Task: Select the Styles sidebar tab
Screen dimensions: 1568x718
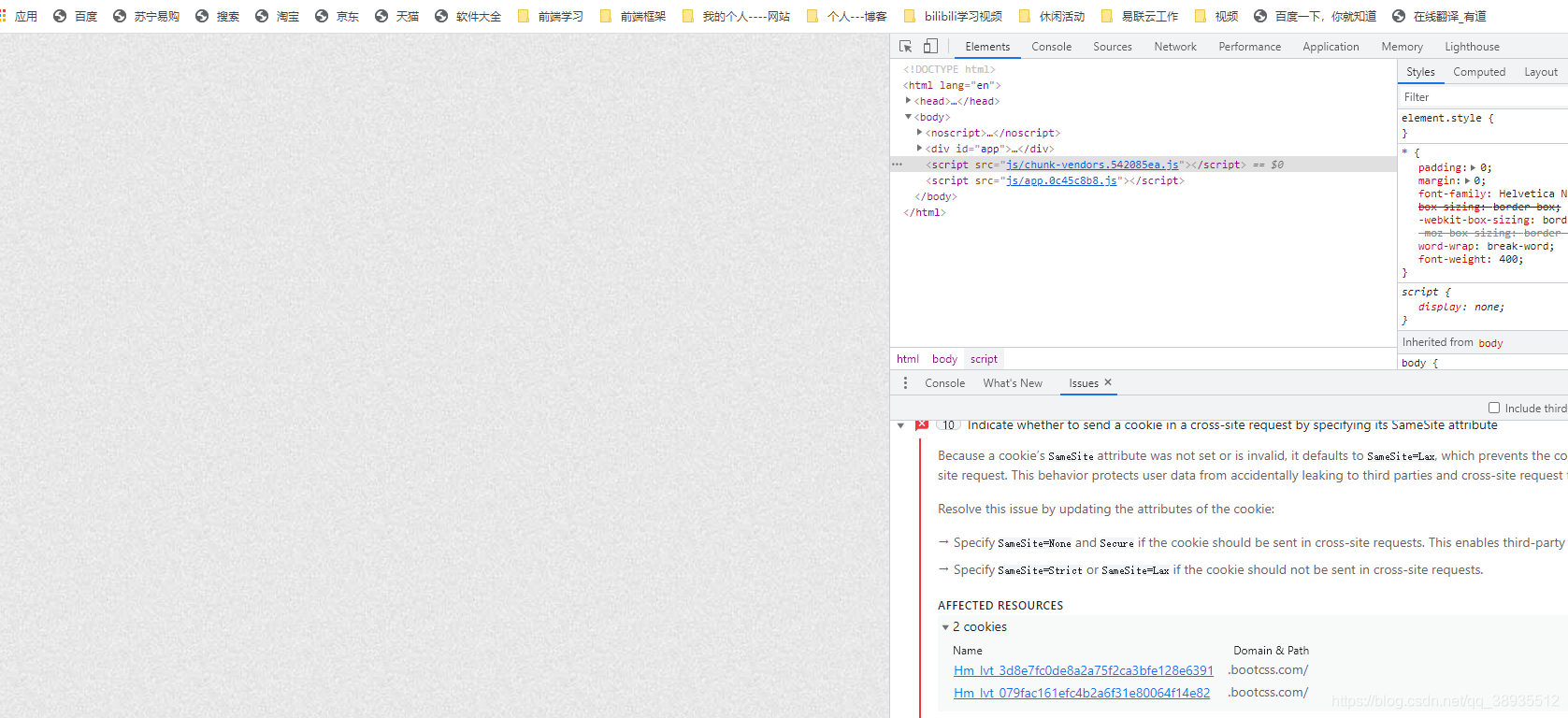Action: 1420,72
